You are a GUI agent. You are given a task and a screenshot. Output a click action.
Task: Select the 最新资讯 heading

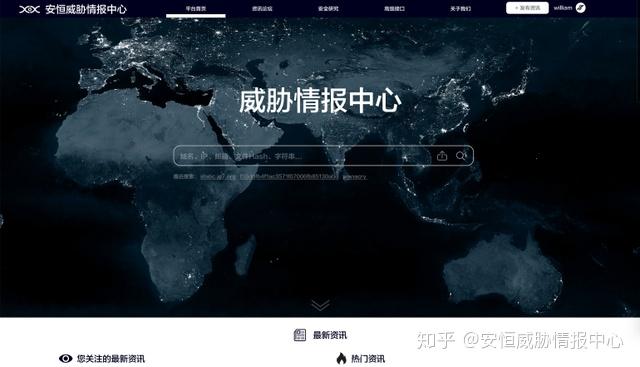(330, 335)
